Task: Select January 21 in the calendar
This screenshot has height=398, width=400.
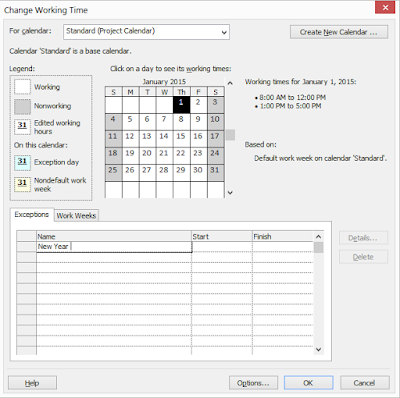Action: point(164,156)
